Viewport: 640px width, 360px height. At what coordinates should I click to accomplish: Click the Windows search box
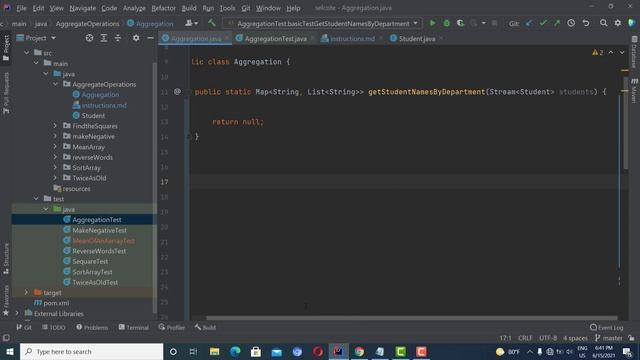tap(91, 351)
